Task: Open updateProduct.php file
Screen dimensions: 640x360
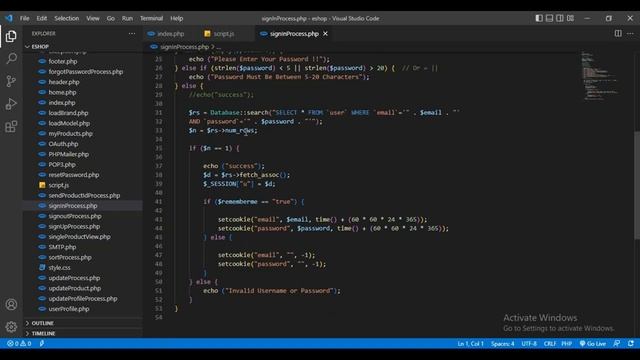Action: pyautogui.click(x=75, y=288)
